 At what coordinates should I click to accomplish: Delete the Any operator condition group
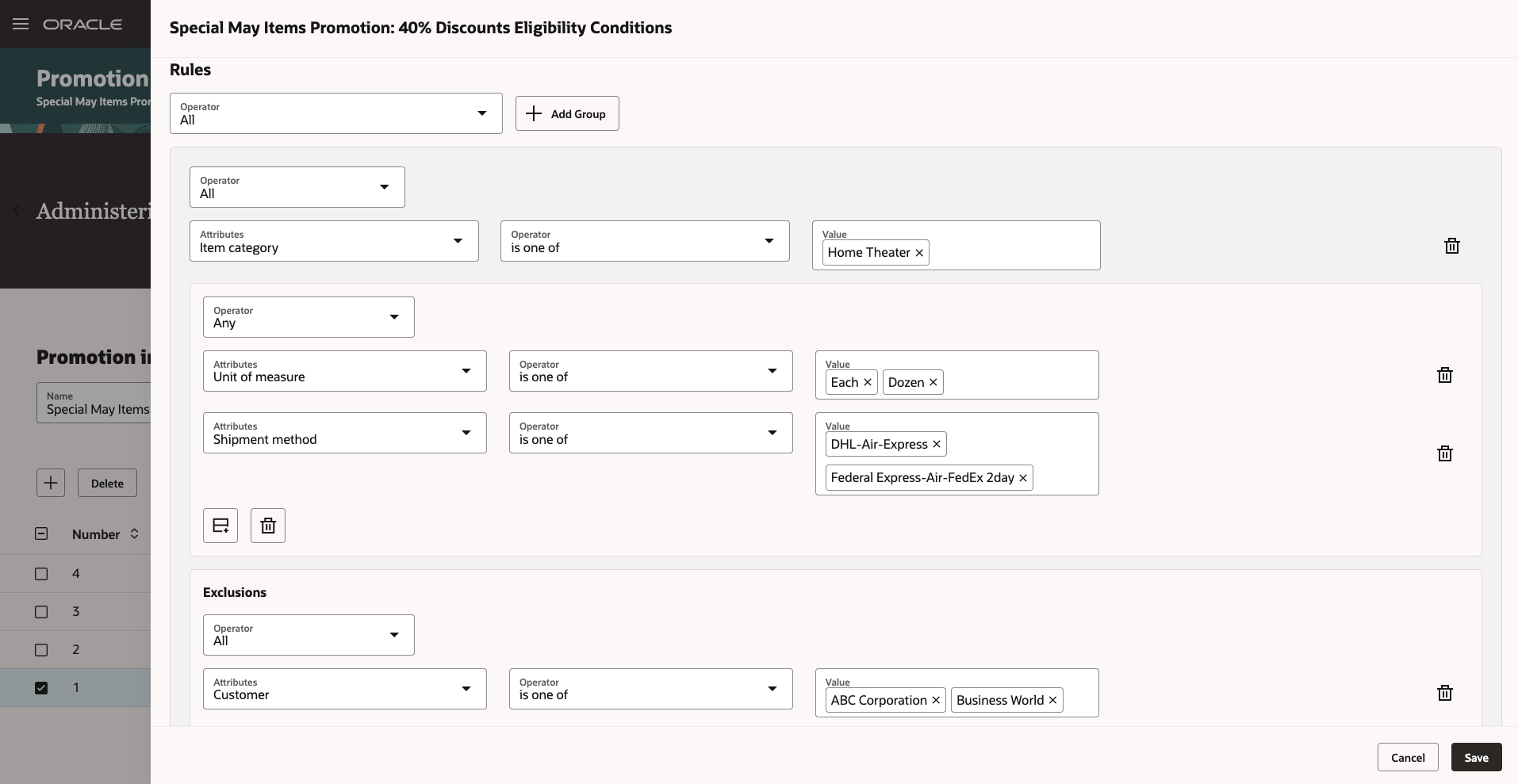point(268,526)
